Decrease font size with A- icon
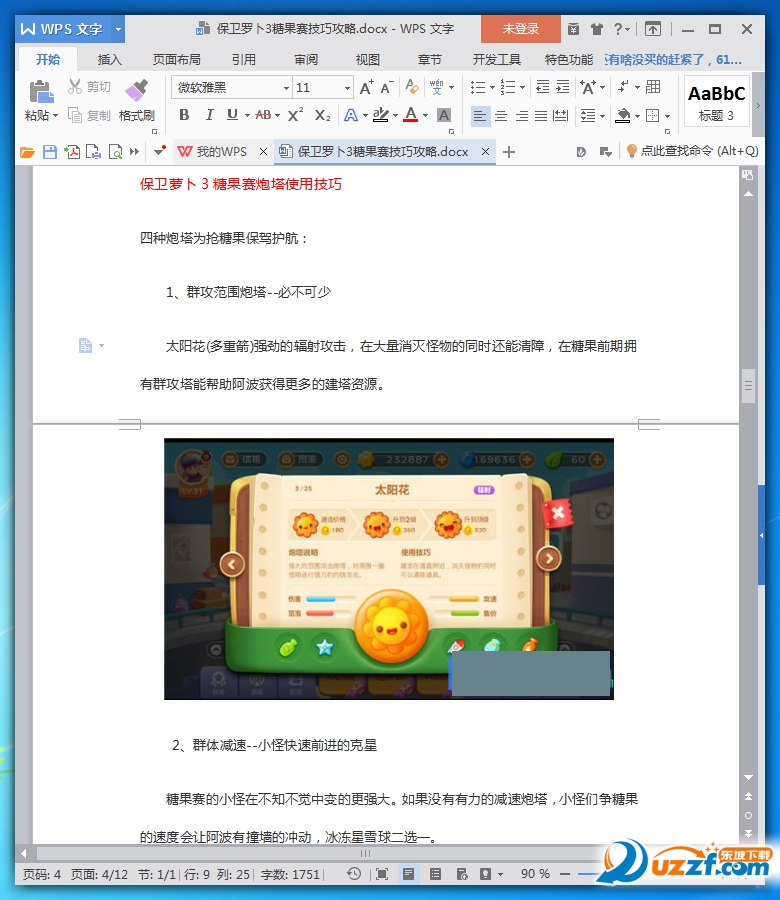This screenshot has height=900, width=780. (x=386, y=87)
